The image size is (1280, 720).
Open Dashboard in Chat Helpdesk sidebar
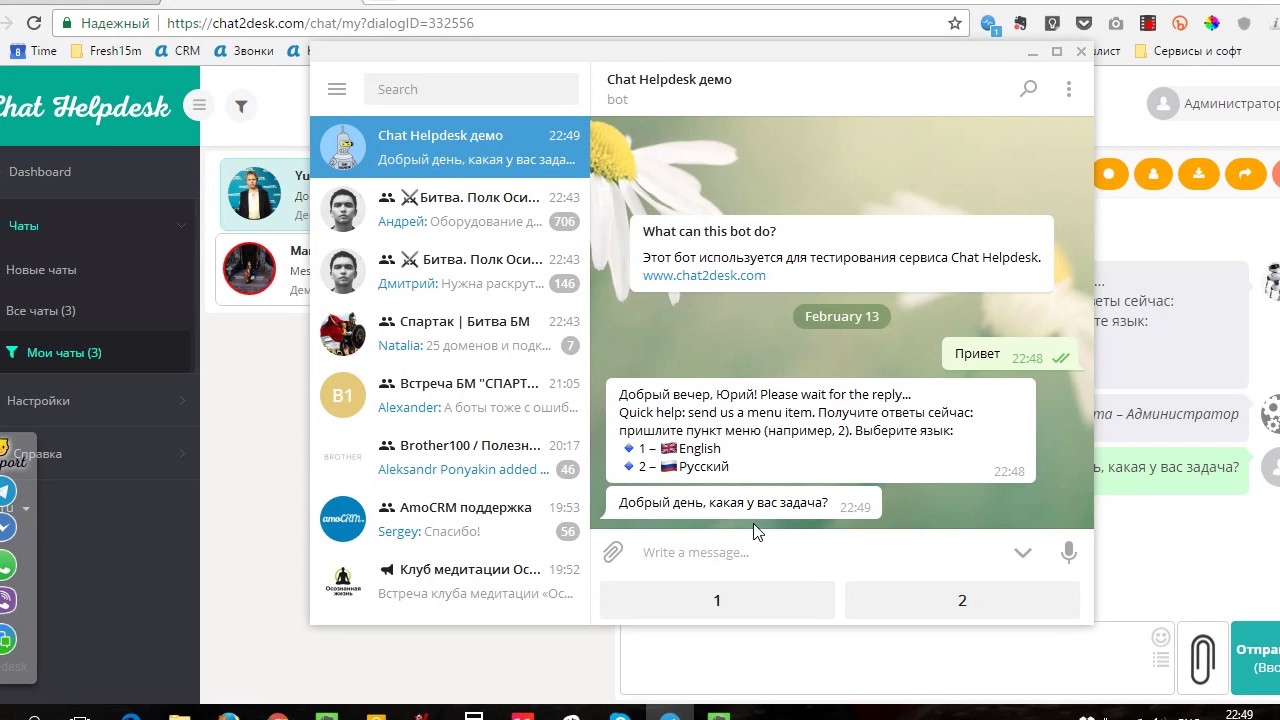pyautogui.click(x=40, y=172)
